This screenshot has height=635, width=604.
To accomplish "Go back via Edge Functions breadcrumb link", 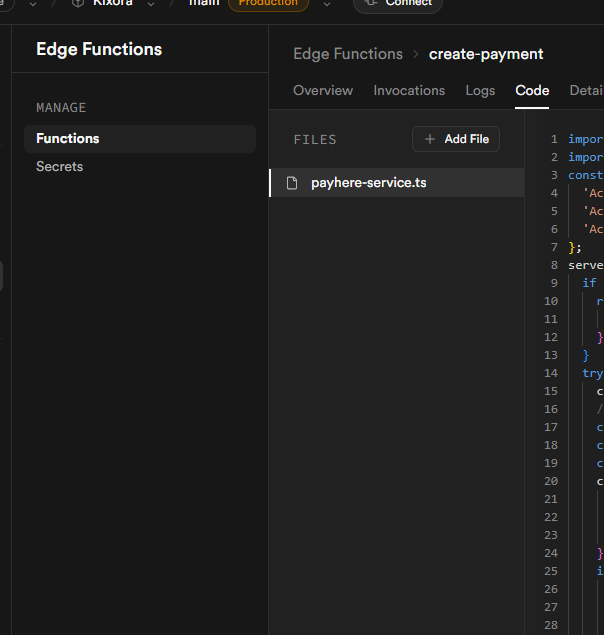I will 348,54.
